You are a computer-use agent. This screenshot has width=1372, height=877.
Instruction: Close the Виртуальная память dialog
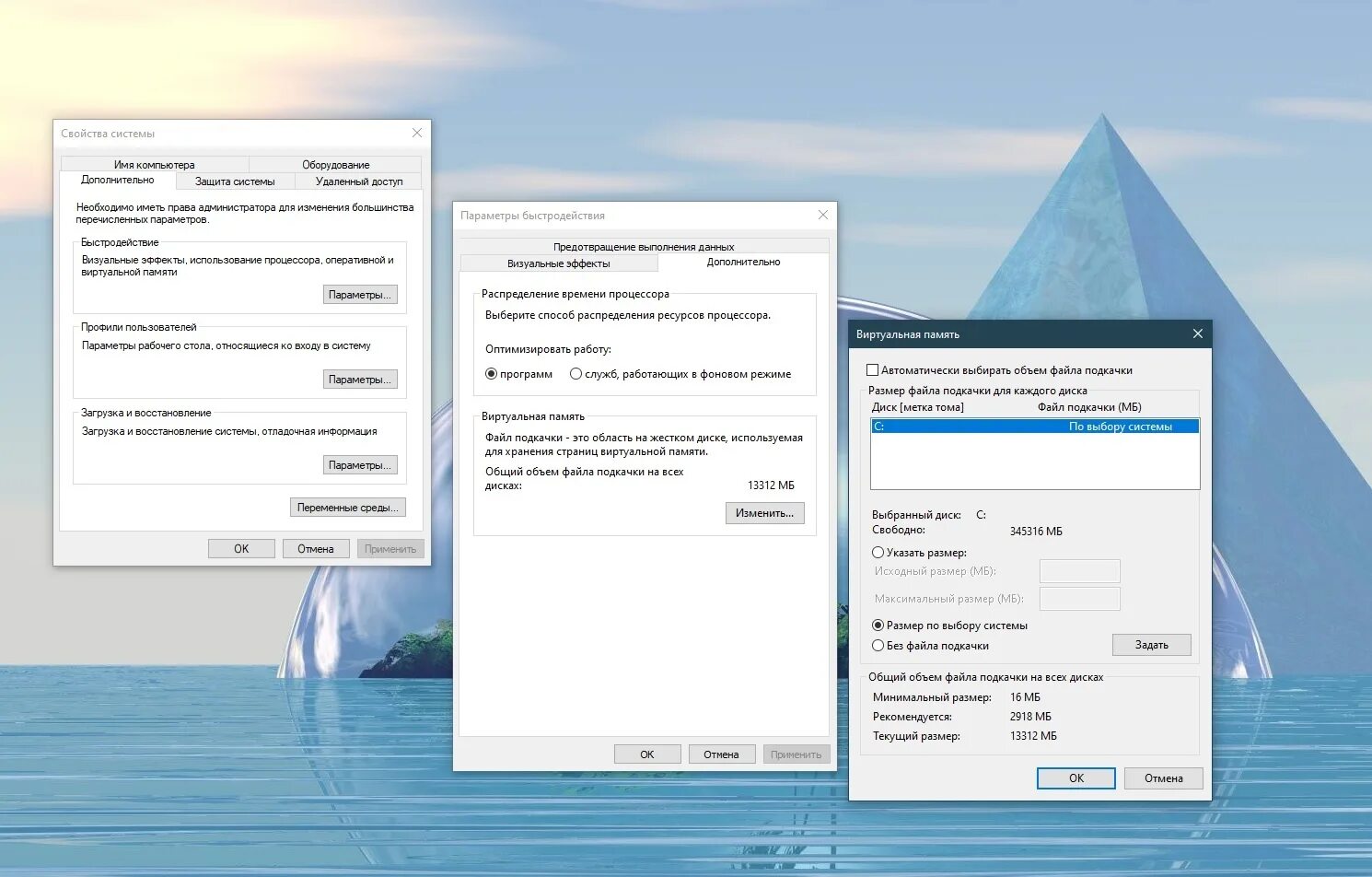tap(1197, 333)
